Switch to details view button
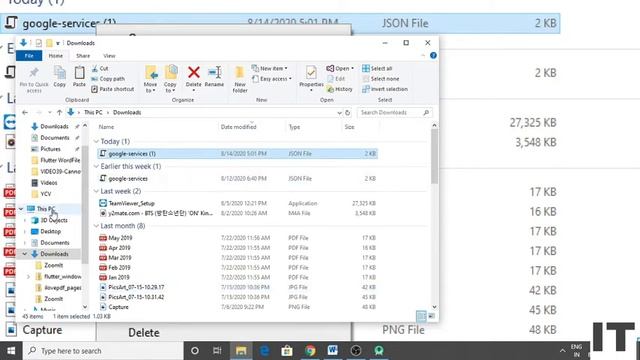This screenshot has height=360, width=640. [421, 316]
